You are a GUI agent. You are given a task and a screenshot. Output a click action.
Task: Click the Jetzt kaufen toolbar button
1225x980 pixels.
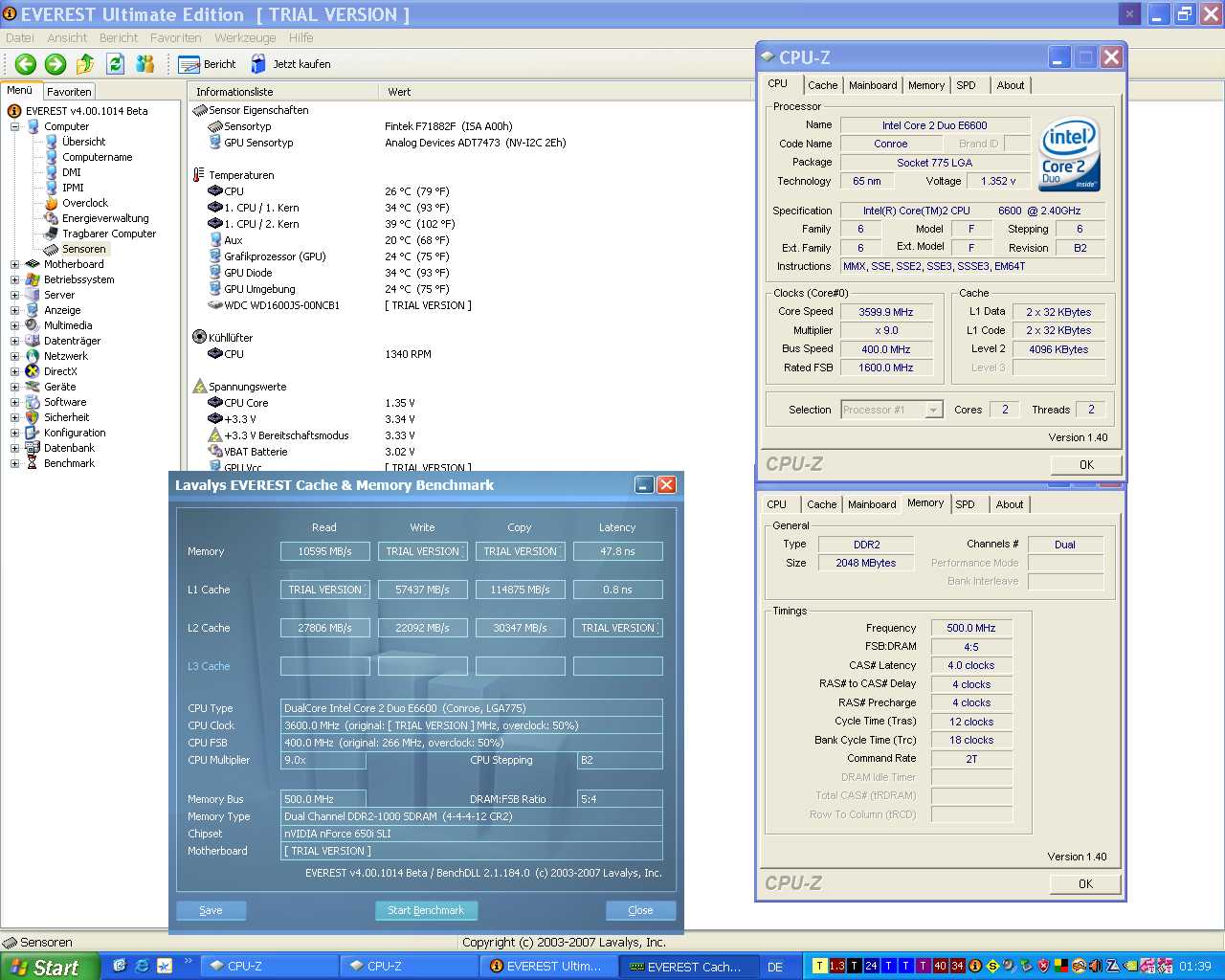291,64
